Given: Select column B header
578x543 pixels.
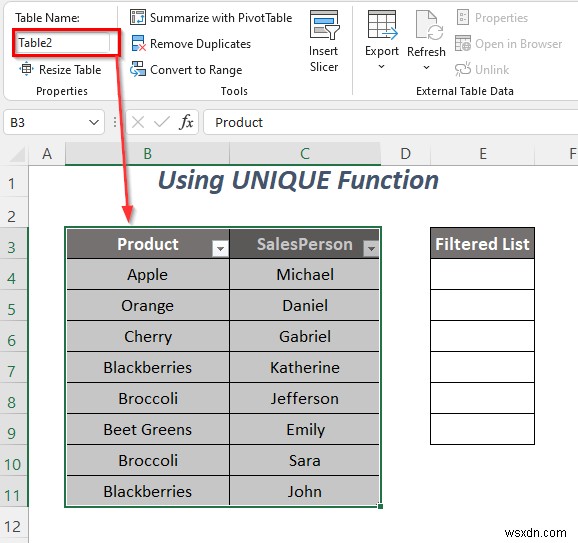Looking at the screenshot, I should (147, 154).
